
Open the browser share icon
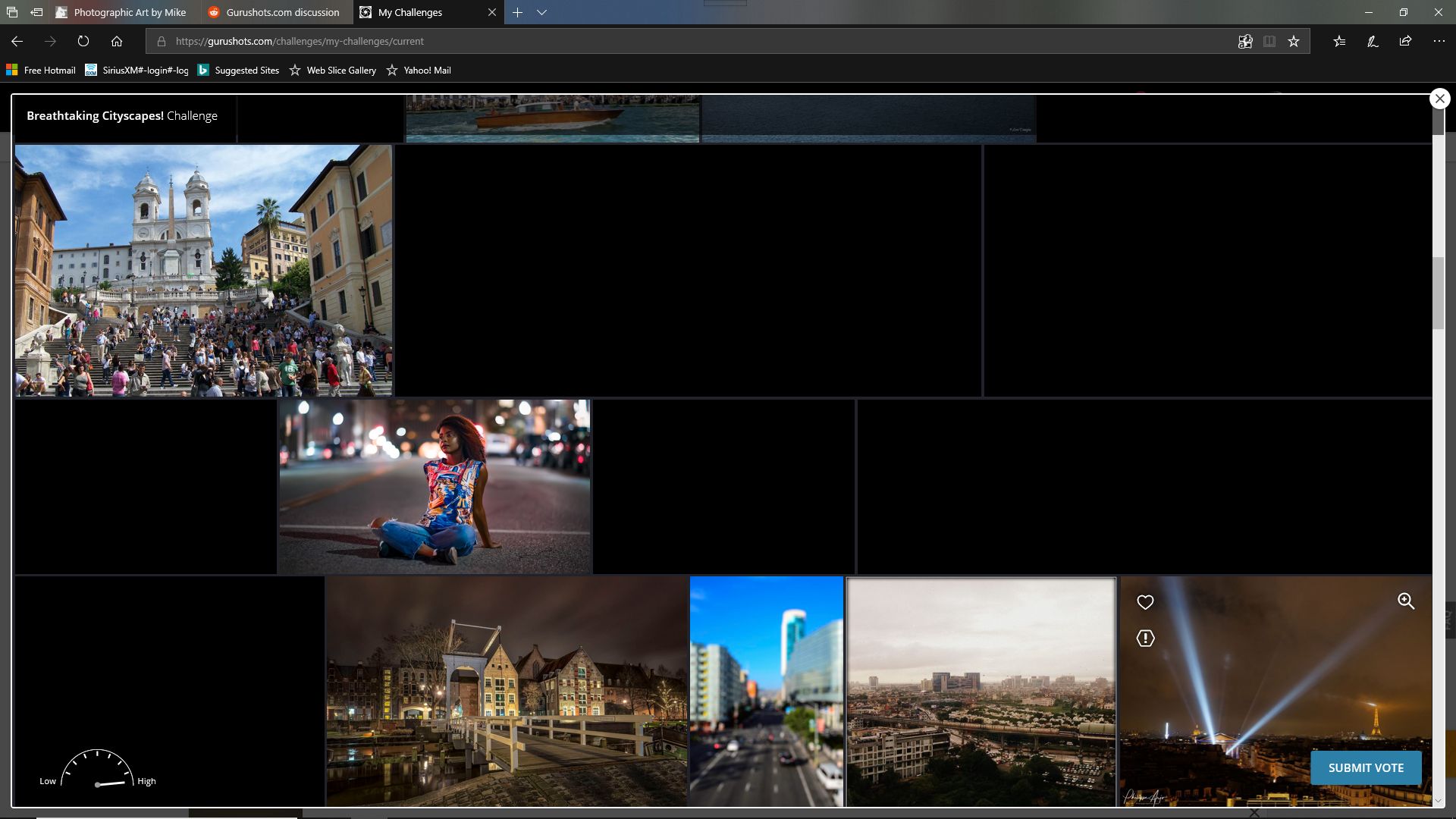[x=1405, y=41]
